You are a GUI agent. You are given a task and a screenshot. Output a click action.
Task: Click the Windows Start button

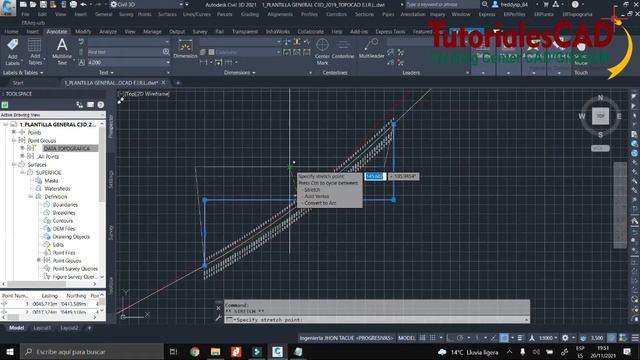click(9, 351)
